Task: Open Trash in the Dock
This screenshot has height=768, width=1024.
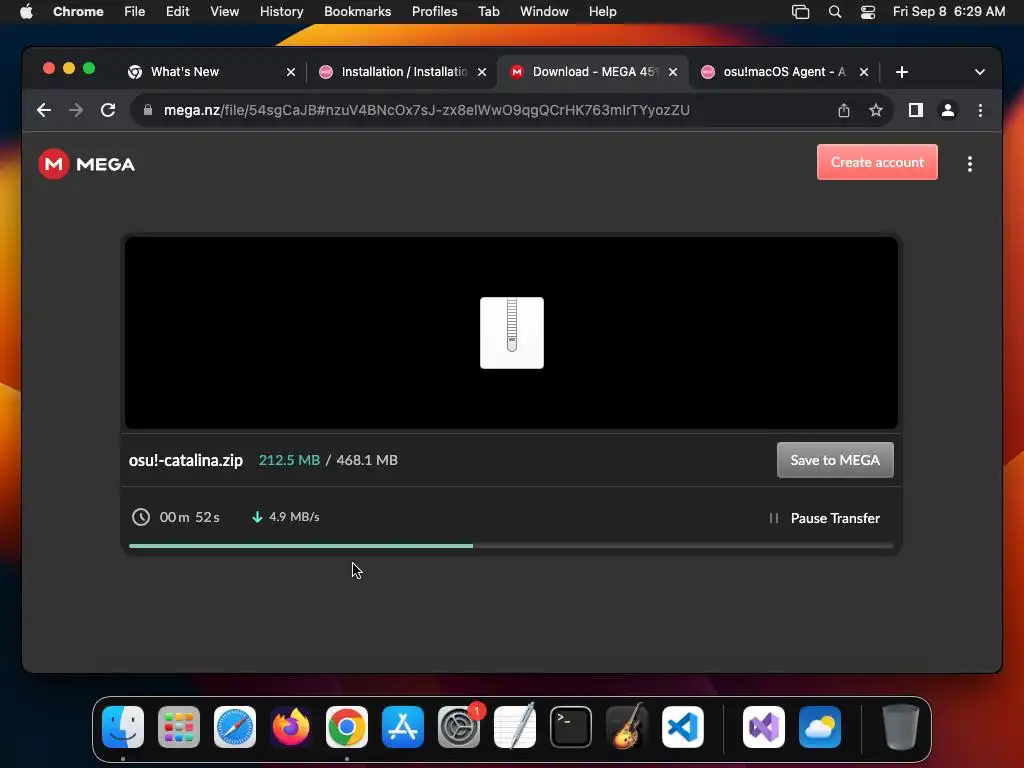Action: [x=901, y=727]
